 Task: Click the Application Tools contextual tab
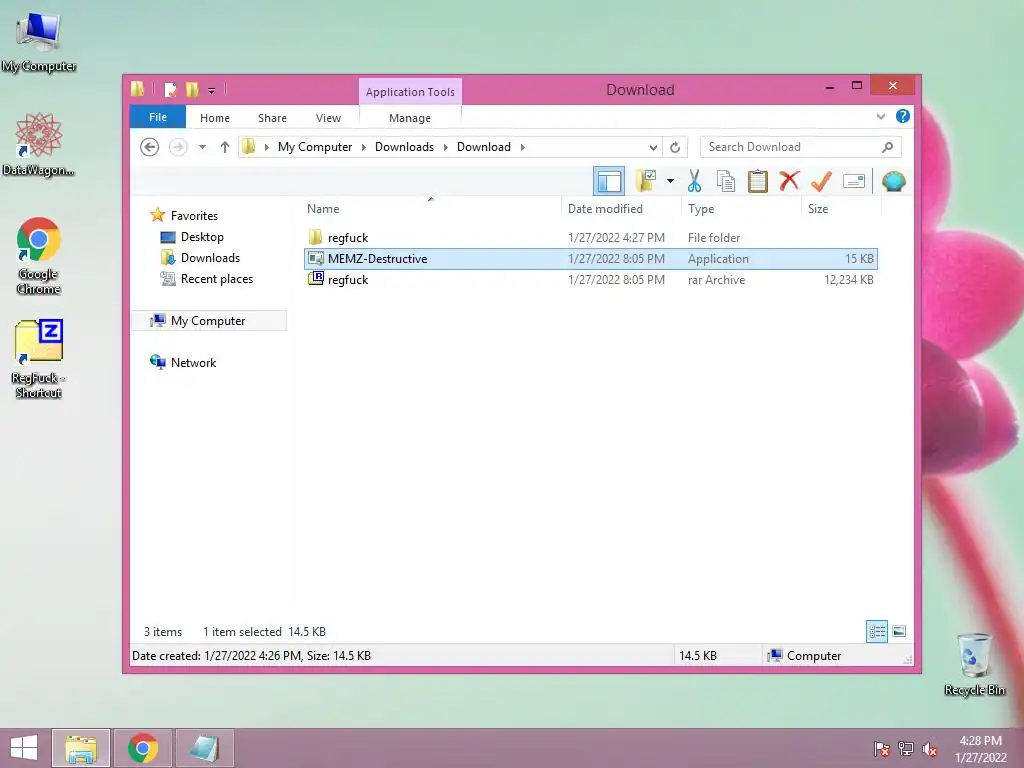(x=410, y=92)
